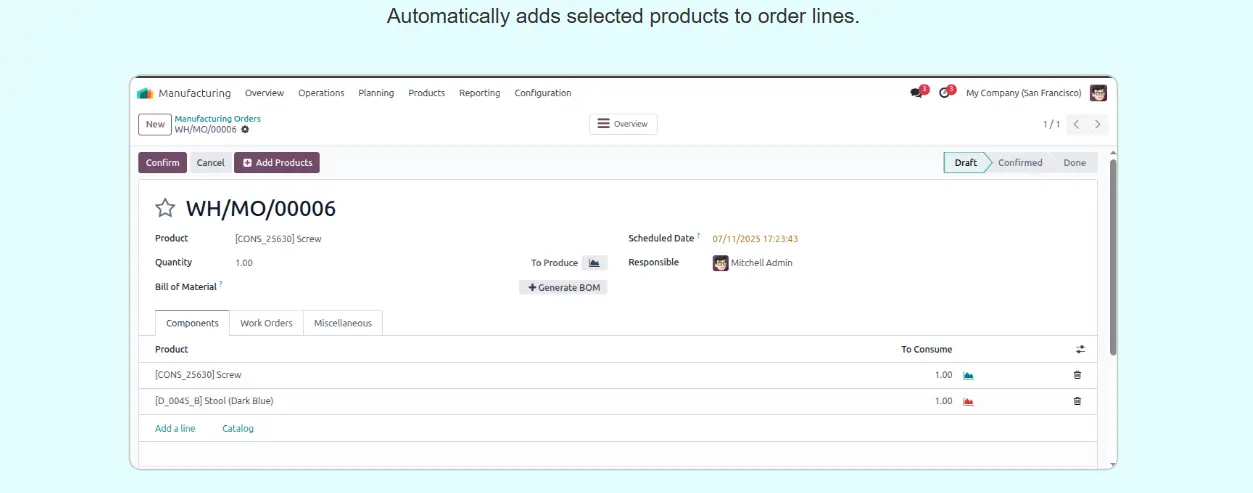This screenshot has width=1253, height=493.
Task: Delete the Stool (Dark Blue) component line
Action: 1077,401
